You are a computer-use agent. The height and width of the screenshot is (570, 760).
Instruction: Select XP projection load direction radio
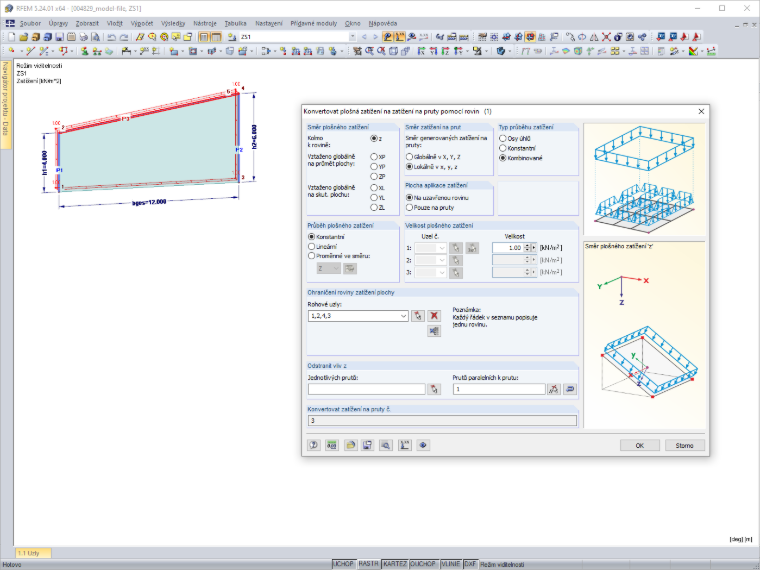374,157
